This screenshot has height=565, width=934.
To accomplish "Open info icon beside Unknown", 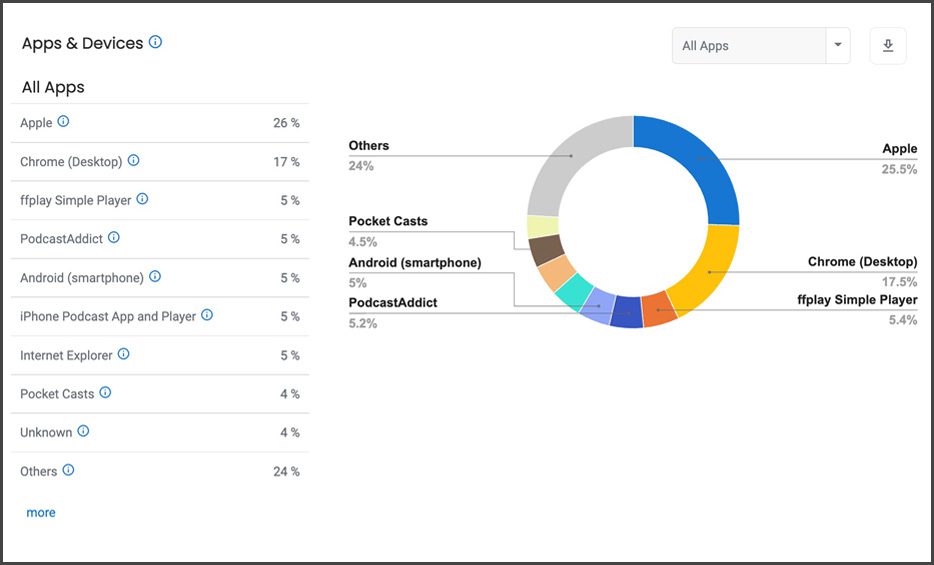I will [x=83, y=431].
